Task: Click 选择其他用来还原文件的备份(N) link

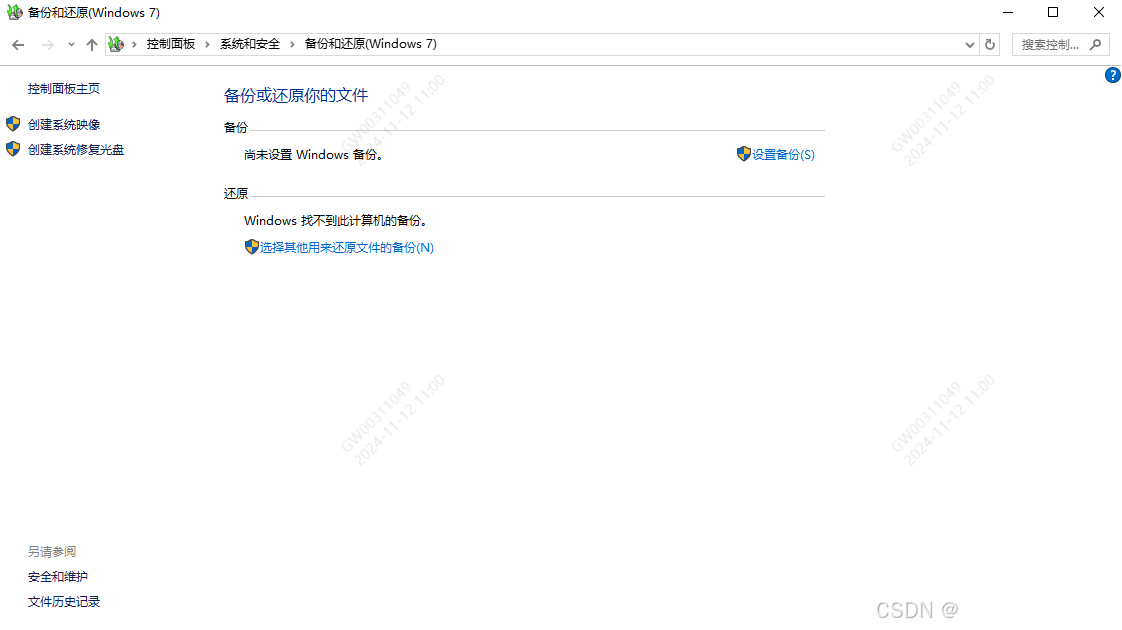Action: [x=346, y=248]
